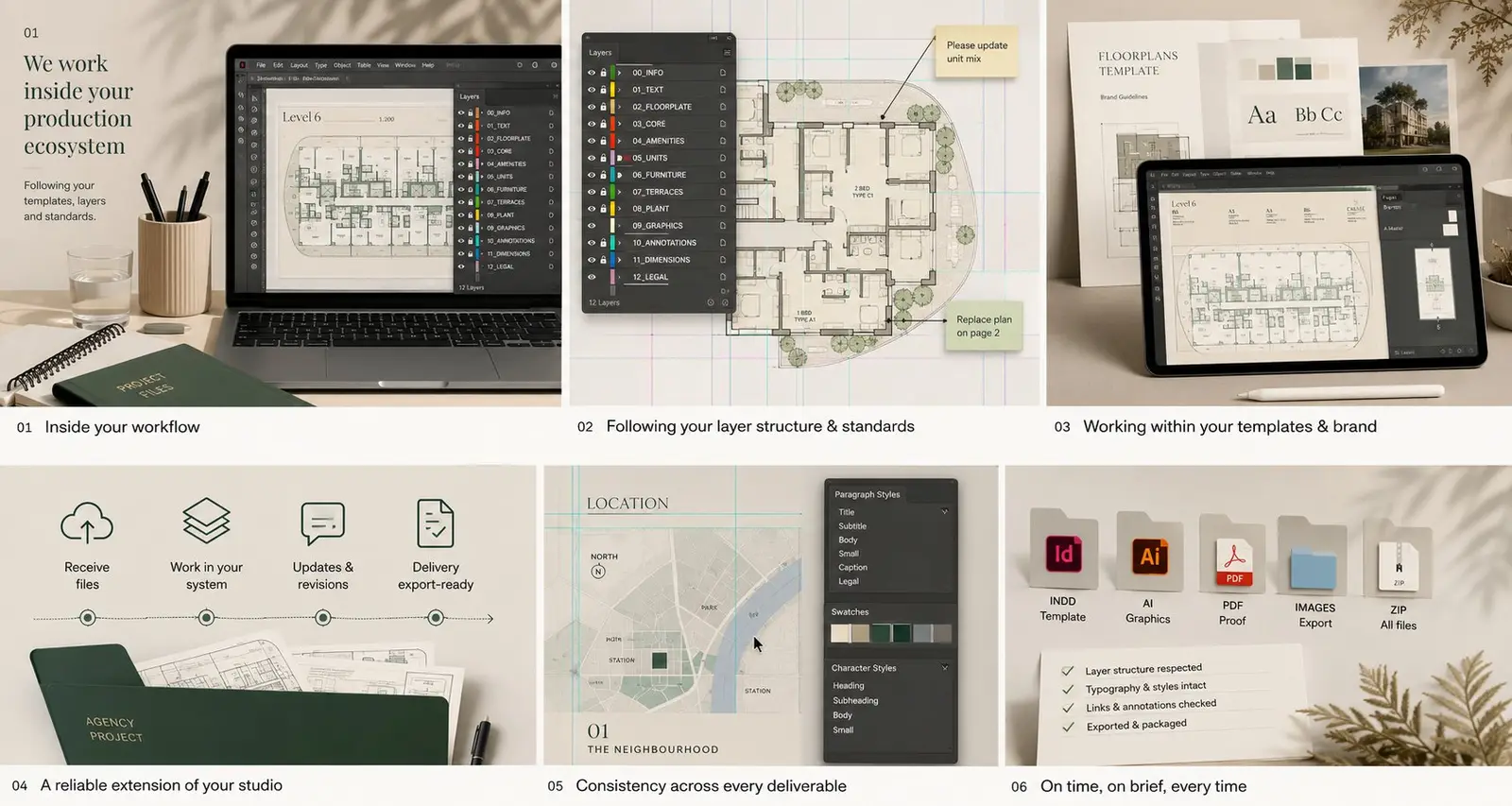Expand the 02_FLOORPLATE layer chevron

(x=620, y=107)
